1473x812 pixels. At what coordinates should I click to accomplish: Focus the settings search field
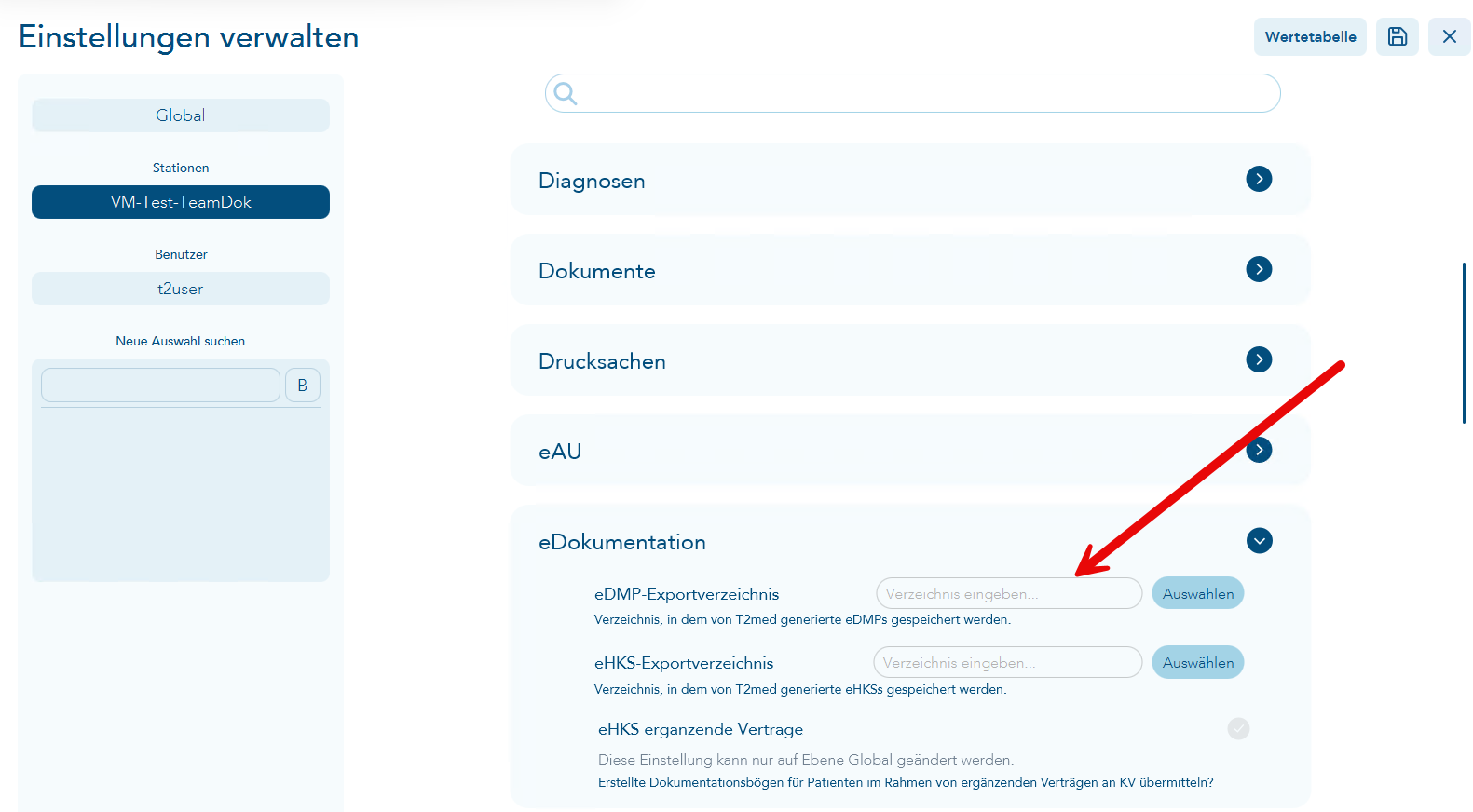912,93
